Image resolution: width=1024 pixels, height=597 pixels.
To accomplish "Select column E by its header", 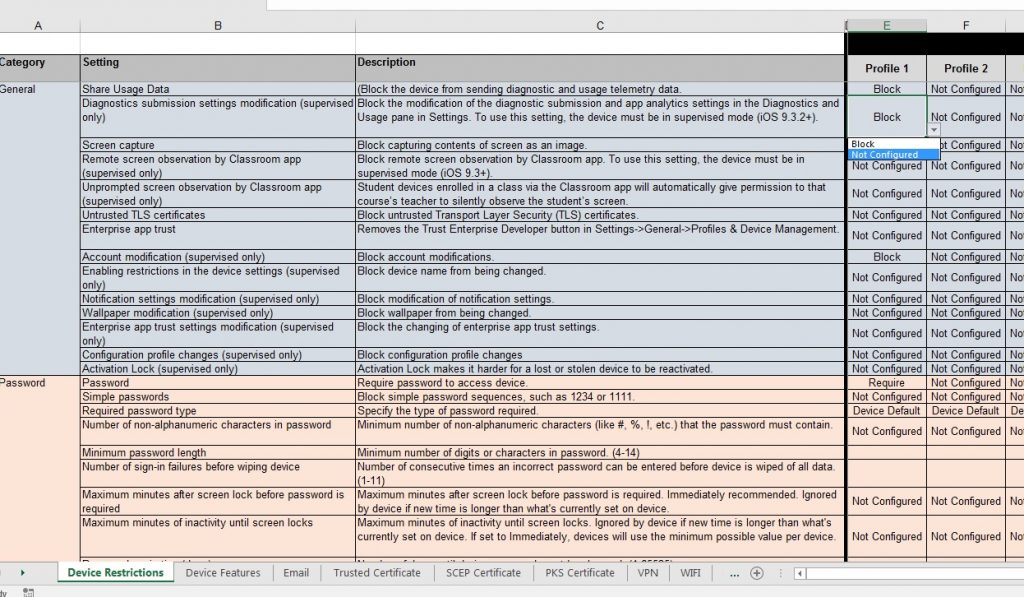I will [x=886, y=25].
